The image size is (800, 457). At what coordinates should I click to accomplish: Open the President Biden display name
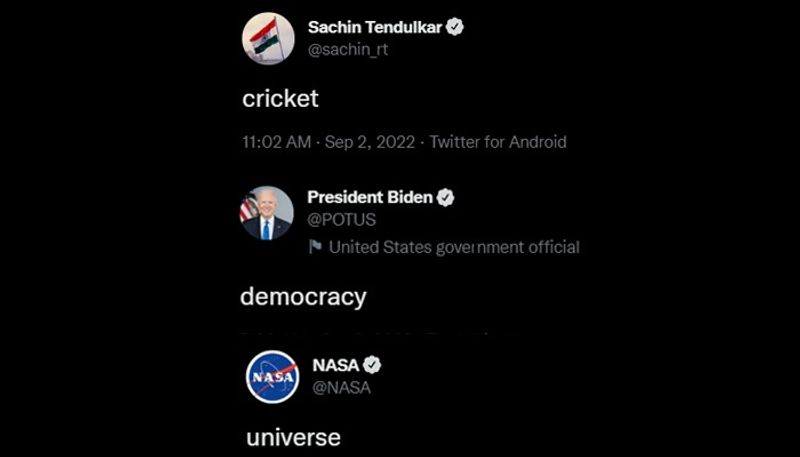(x=370, y=198)
